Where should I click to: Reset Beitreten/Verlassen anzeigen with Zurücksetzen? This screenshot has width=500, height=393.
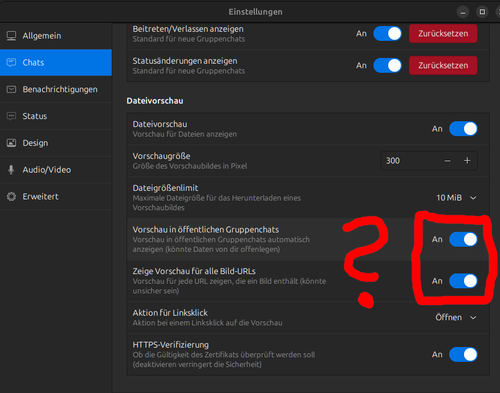click(443, 34)
